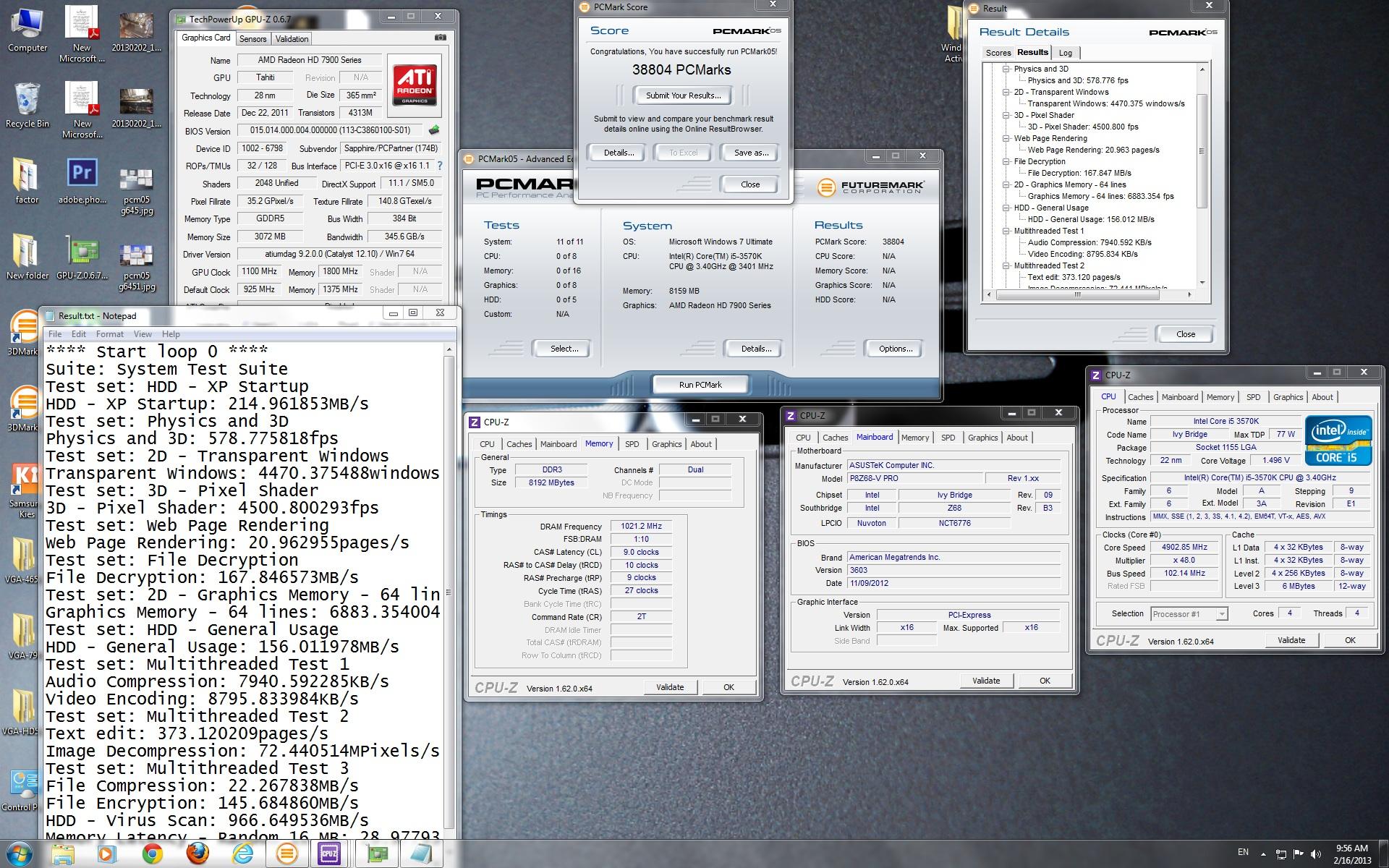Switch to the CPU-Z taskbar icon

click(330, 854)
